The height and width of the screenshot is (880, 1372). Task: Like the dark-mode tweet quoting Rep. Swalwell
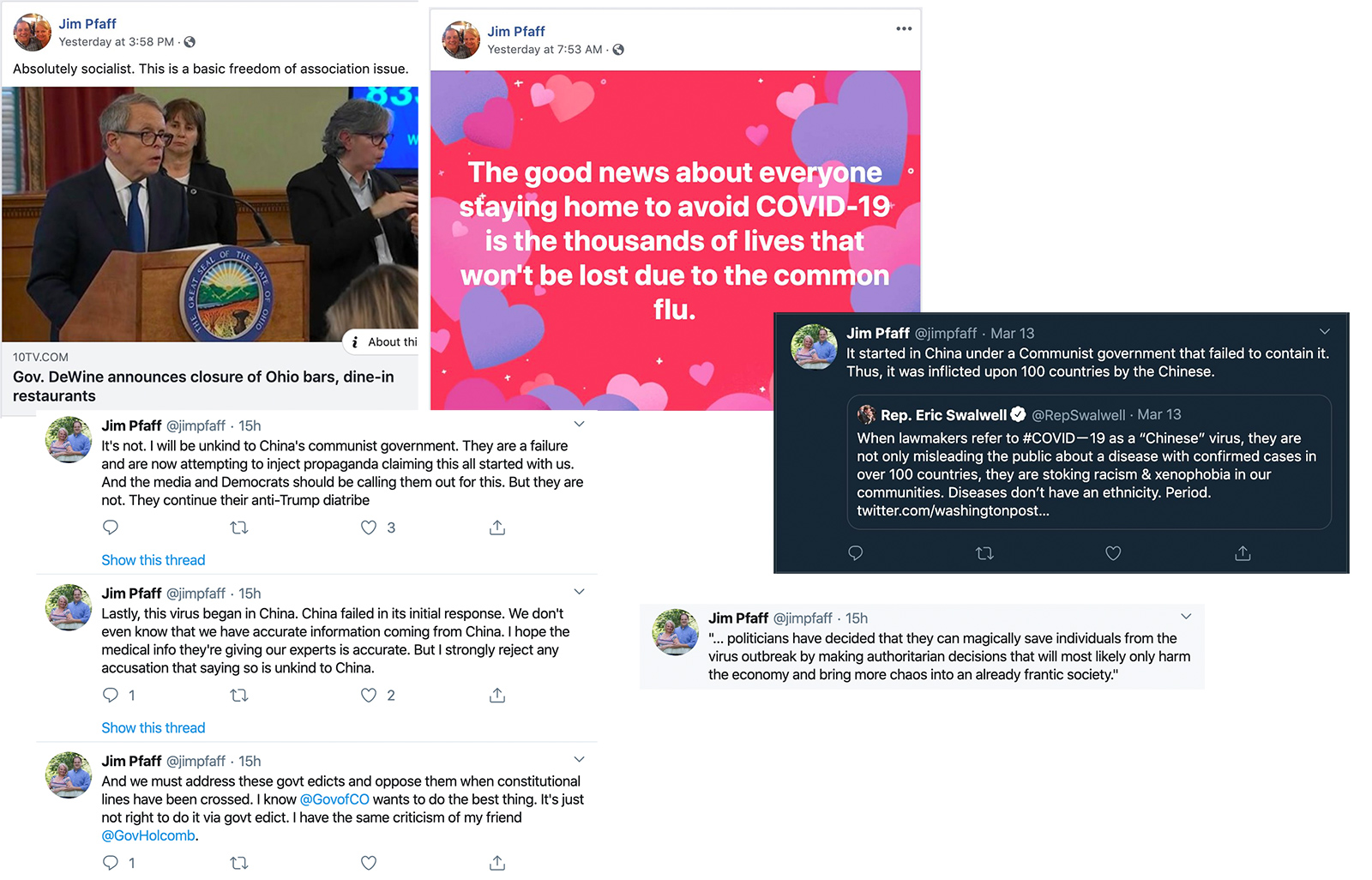(x=1113, y=553)
